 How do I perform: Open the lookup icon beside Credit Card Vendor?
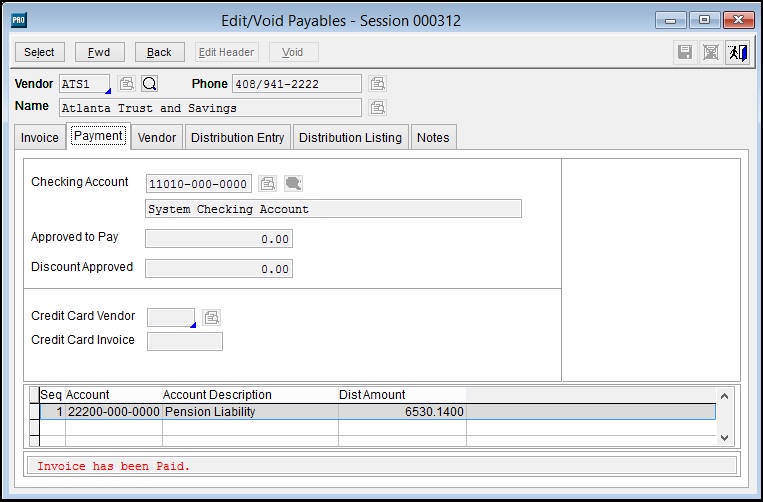(211, 318)
